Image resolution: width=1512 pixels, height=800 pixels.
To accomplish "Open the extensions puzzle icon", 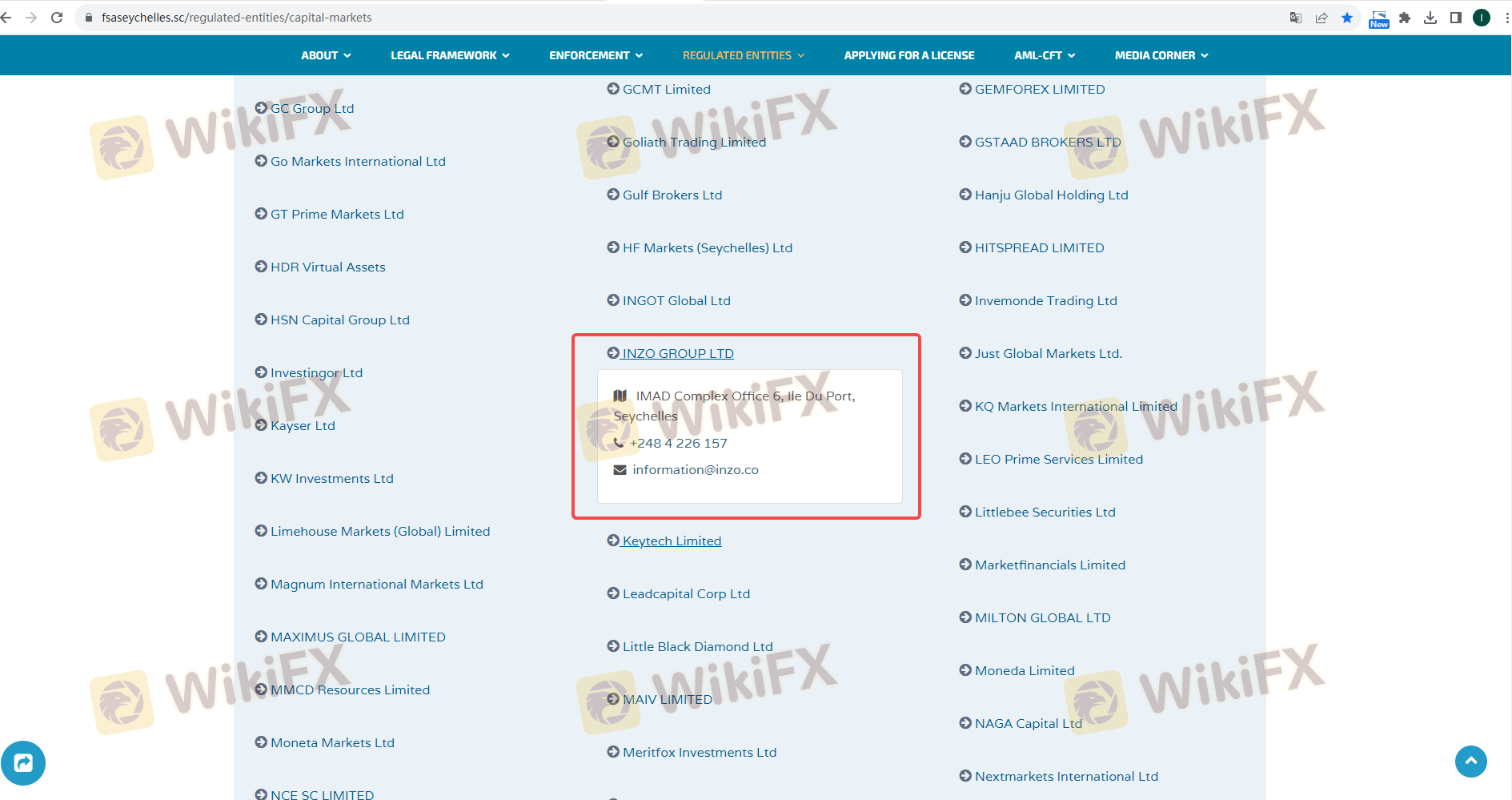I will (x=1405, y=18).
